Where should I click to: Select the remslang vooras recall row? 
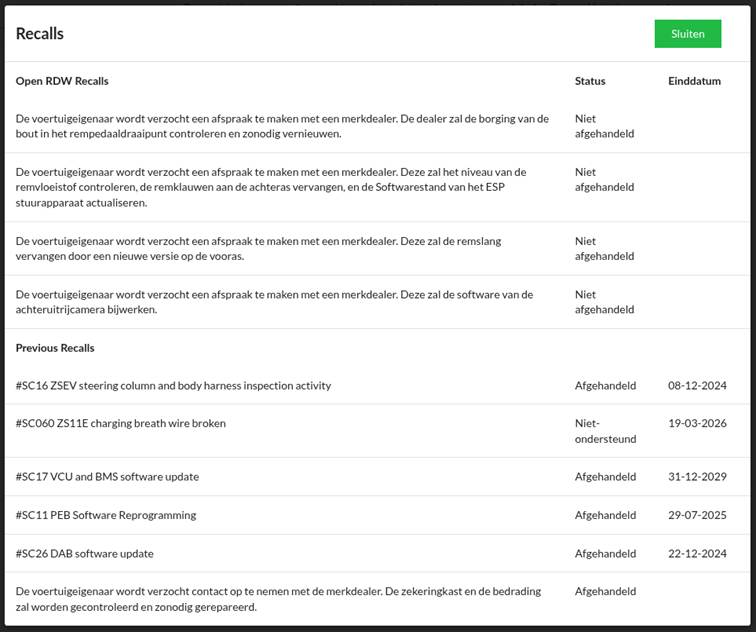[x=378, y=249]
